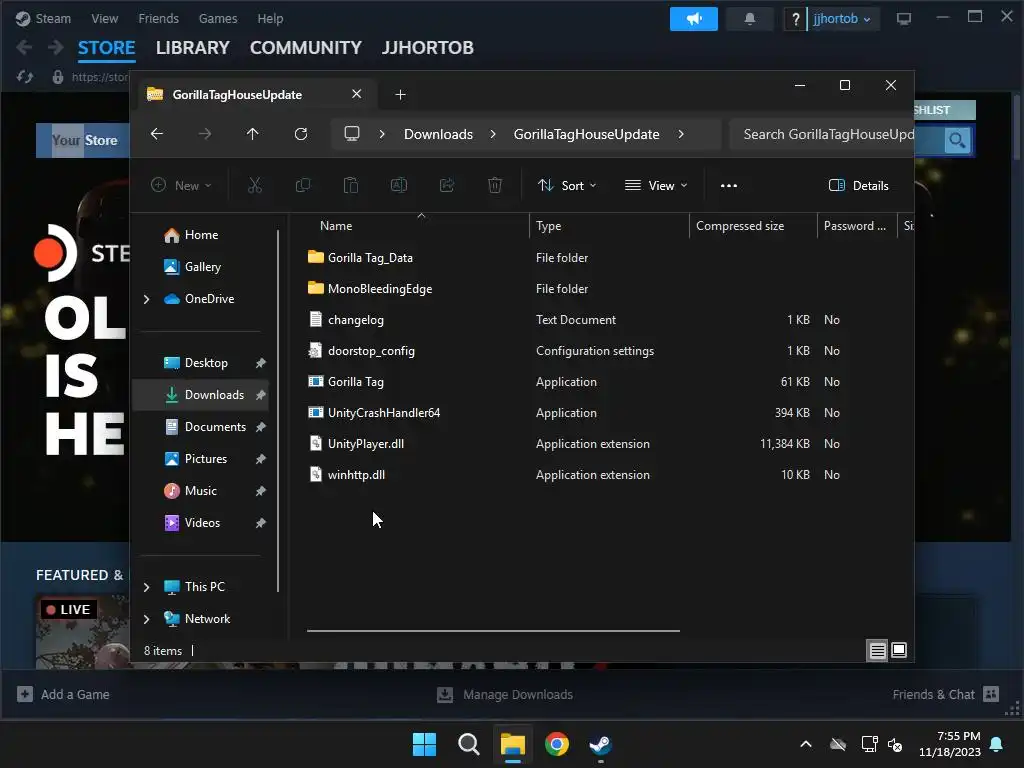Expand This PC tree node
The height and width of the screenshot is (768, 1024).
[x=146, y=587]
